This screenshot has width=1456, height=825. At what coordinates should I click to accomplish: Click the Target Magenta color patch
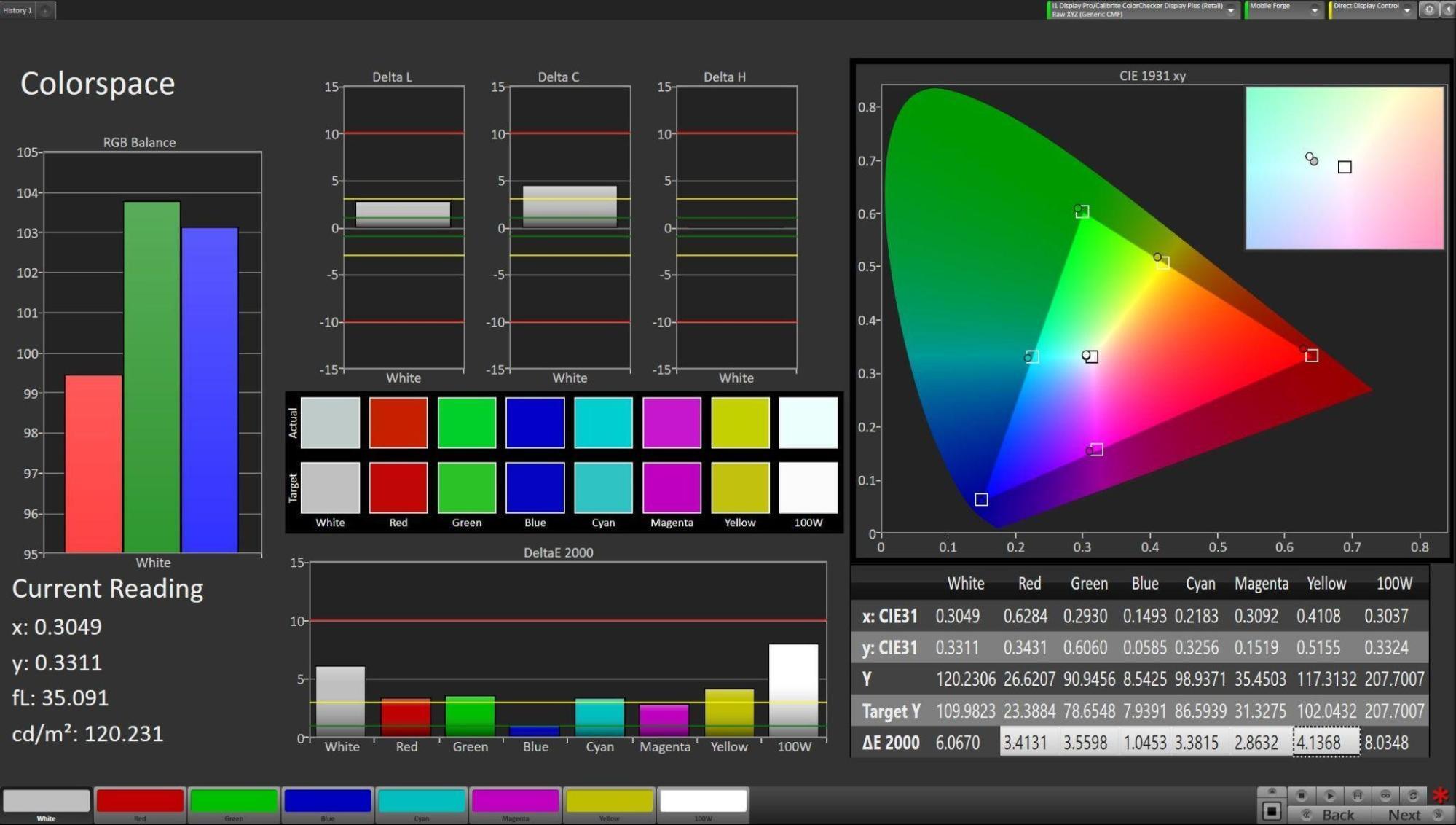[x=672, y=488]
